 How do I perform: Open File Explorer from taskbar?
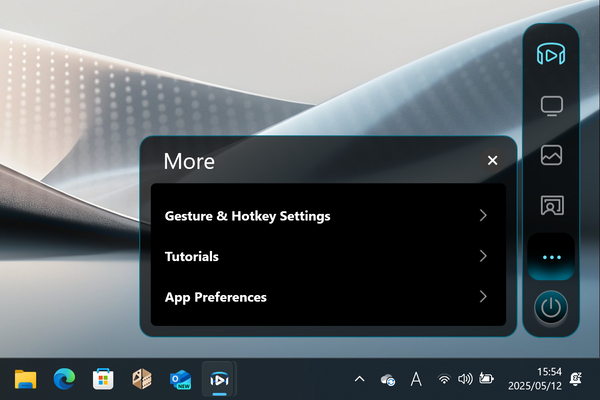click(26, 379)
